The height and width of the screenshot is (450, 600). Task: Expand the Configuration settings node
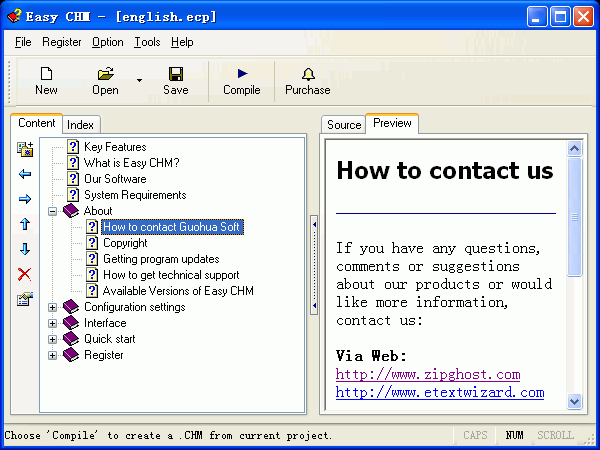[53, 307]
